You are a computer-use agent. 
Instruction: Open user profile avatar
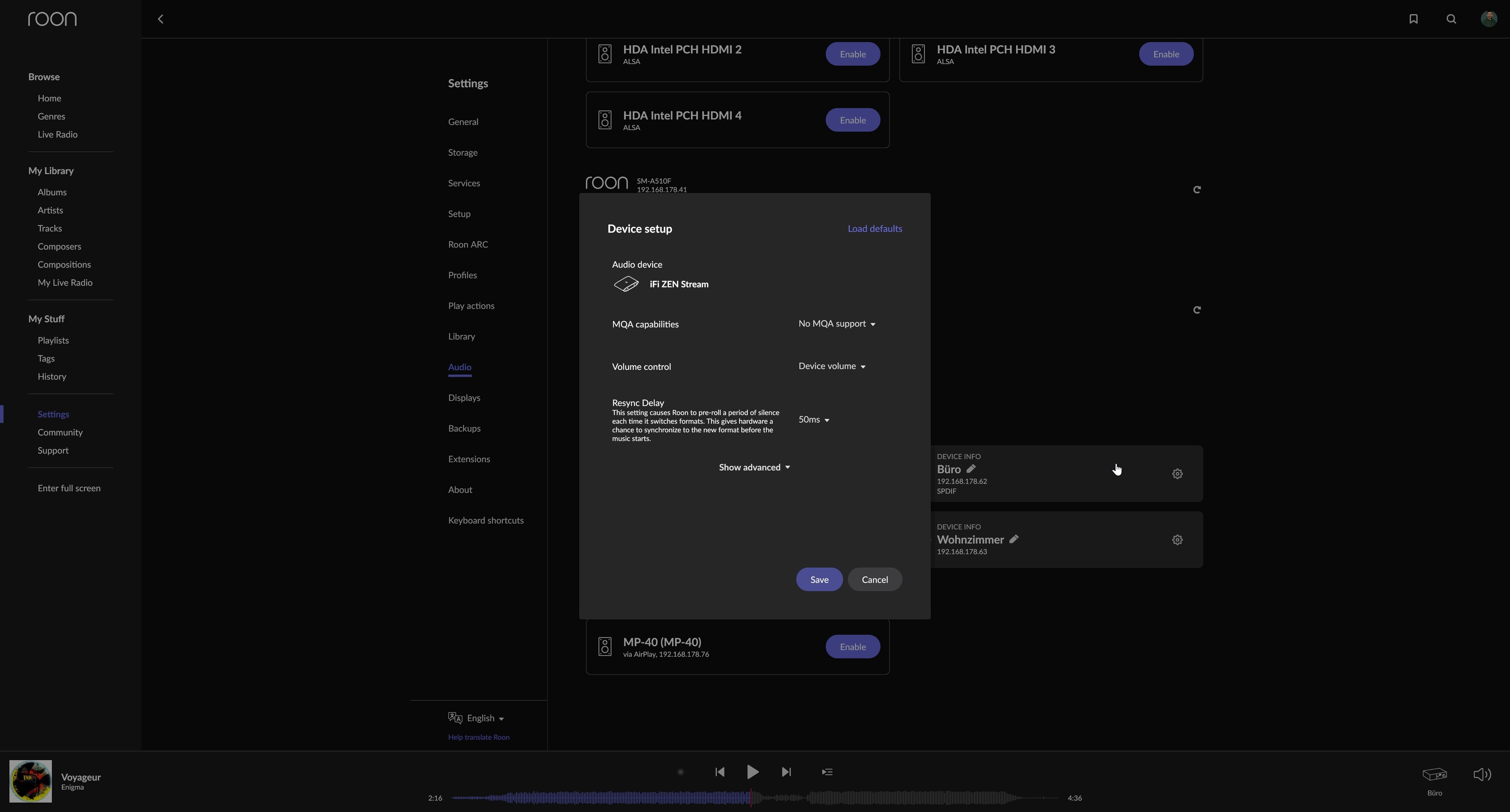[x=1489, y=19]
